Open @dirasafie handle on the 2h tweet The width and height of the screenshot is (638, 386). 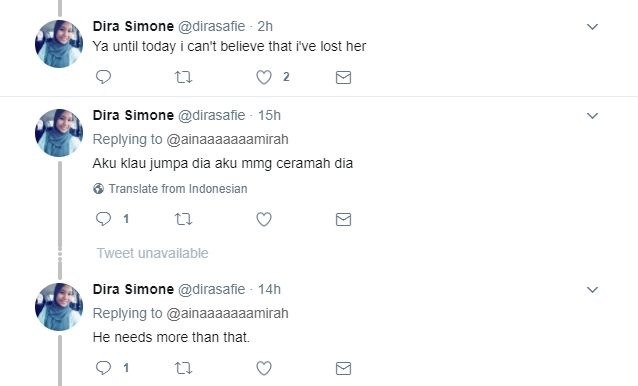[212, 26]
